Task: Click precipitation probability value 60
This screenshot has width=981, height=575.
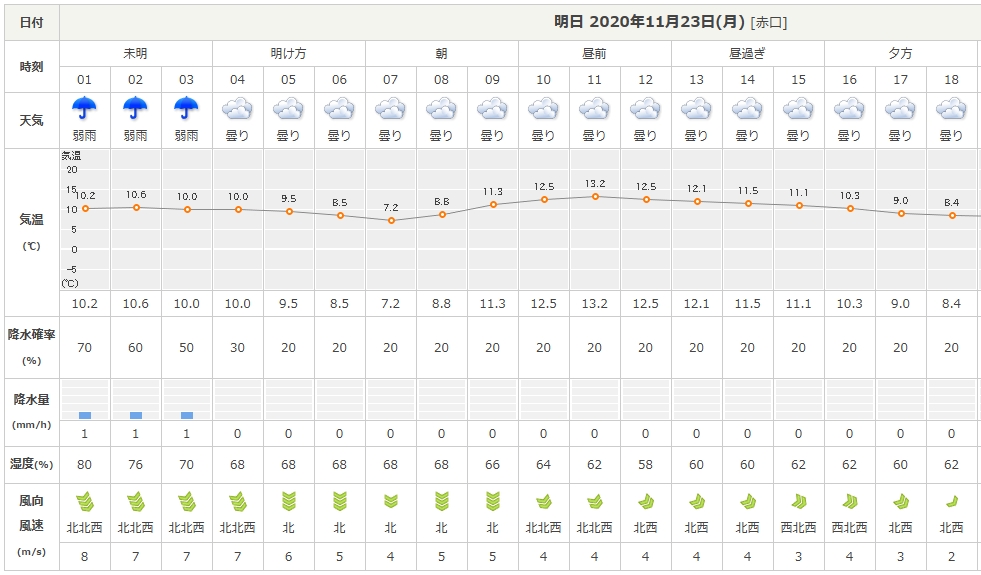Action: pos(135,348)
